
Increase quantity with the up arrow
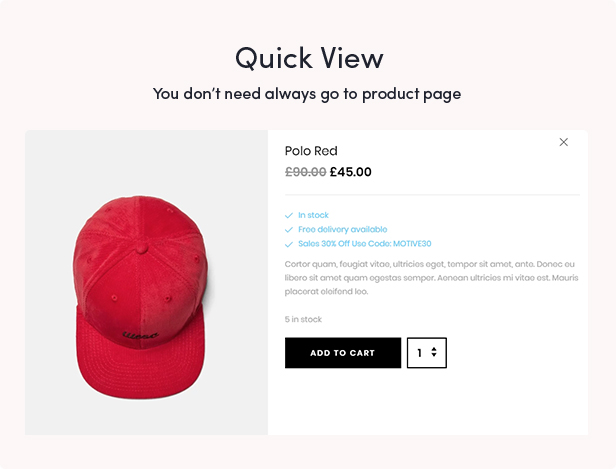pyautogui.click(x=434, y=349)
